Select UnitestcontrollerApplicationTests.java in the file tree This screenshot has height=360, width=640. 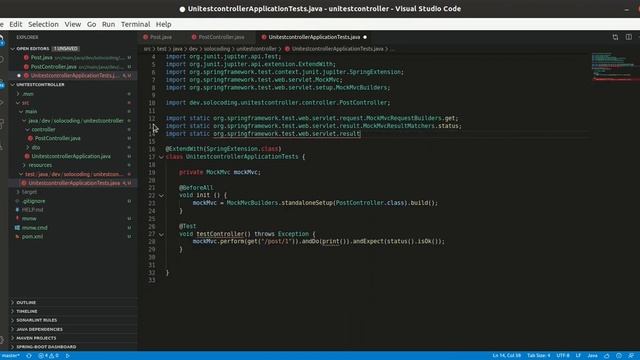pyautogui.click(x=74, y=183)
